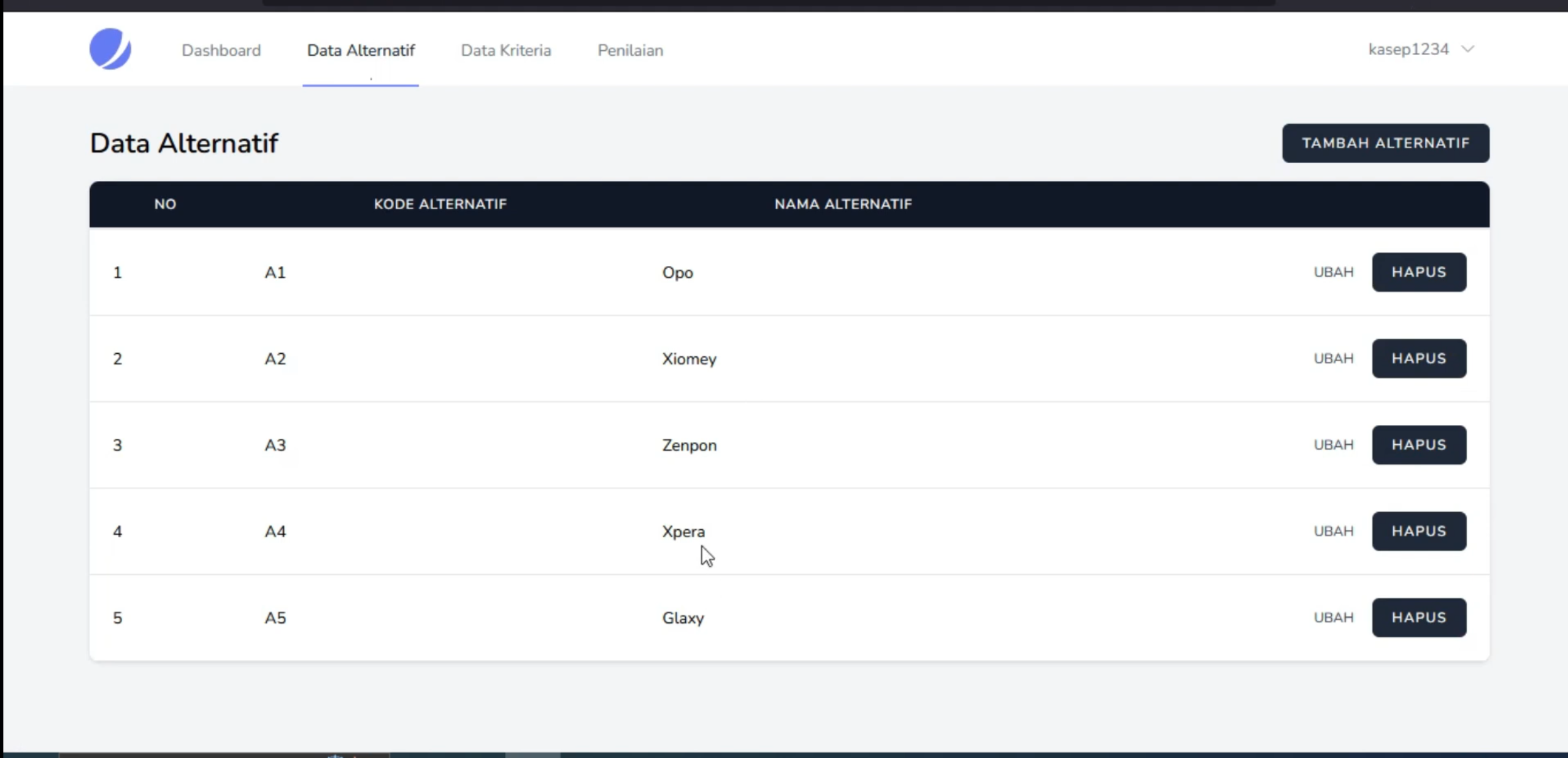Click the name Opo
Image resolution: width=1568 pixels, height=758 pixels.
click(x=677, y=273)
